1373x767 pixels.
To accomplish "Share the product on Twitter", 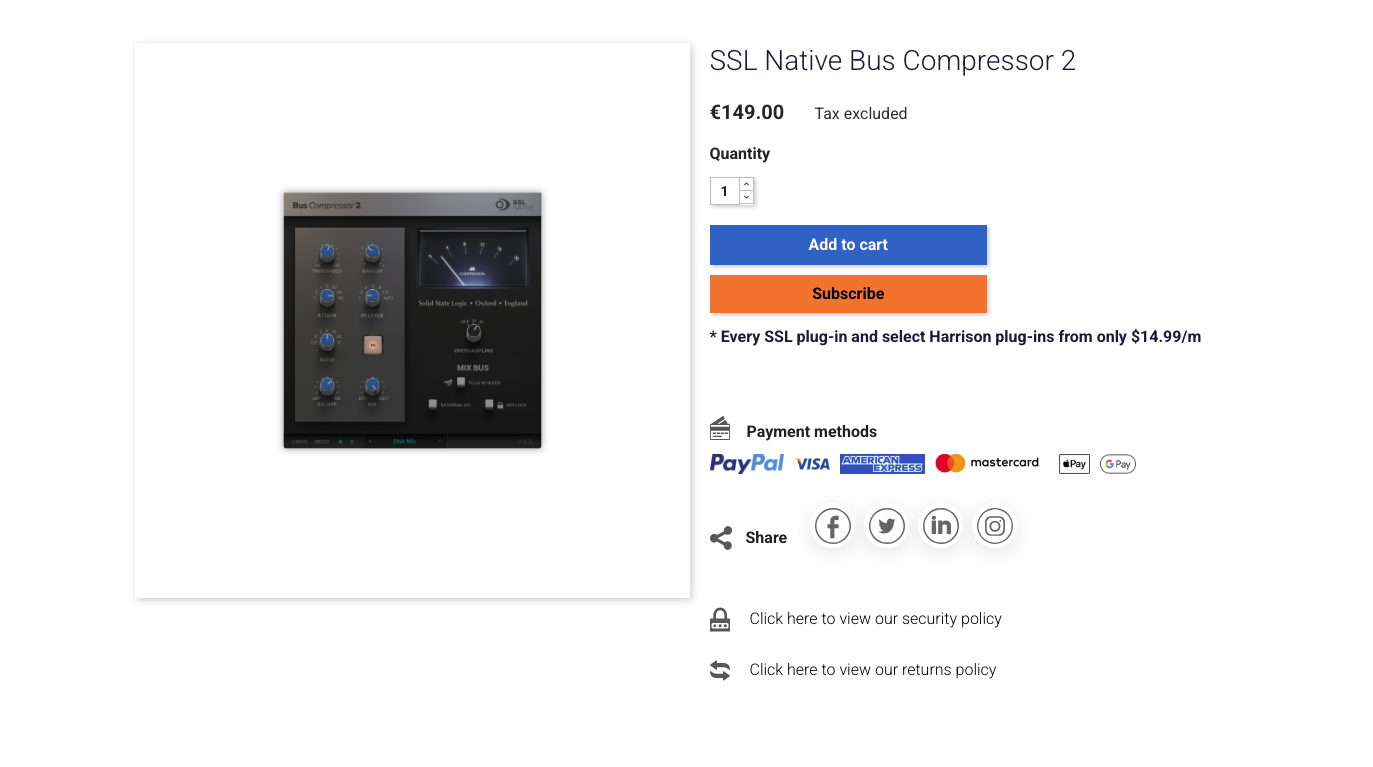I will (x=886, y=526).
